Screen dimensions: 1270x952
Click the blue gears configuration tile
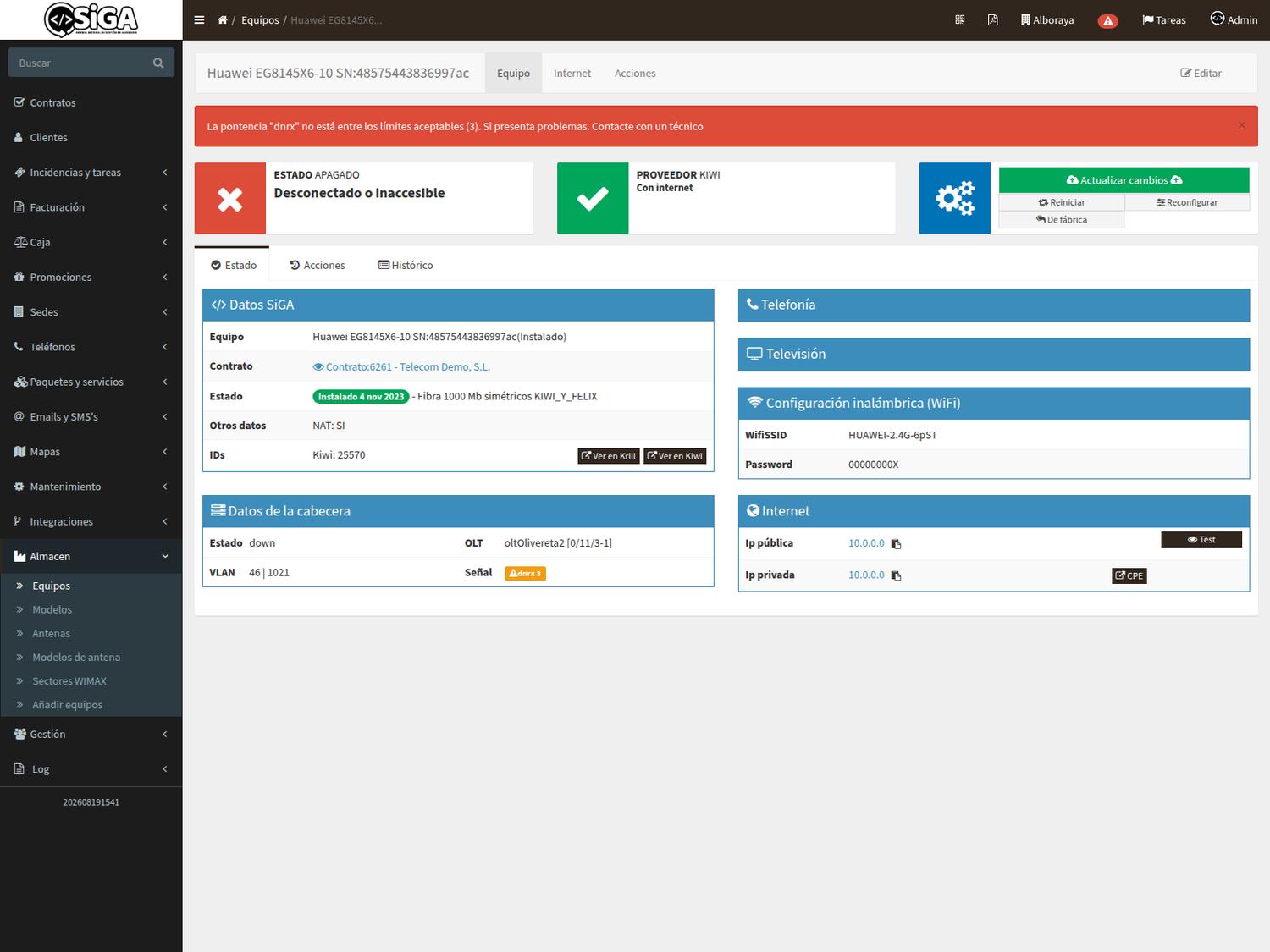click(955, 198)
